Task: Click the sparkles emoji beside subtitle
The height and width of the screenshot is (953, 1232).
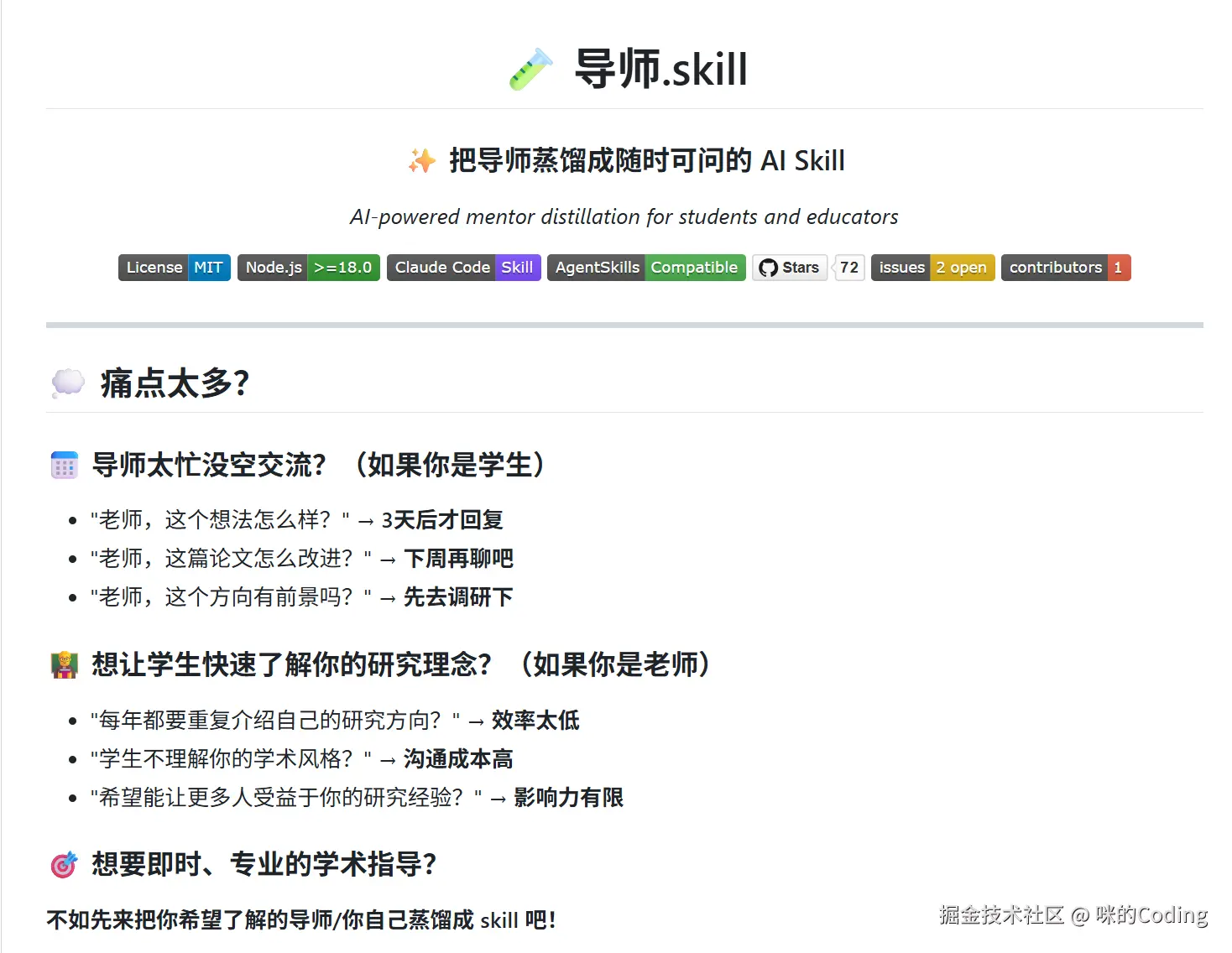Action: 422,160
